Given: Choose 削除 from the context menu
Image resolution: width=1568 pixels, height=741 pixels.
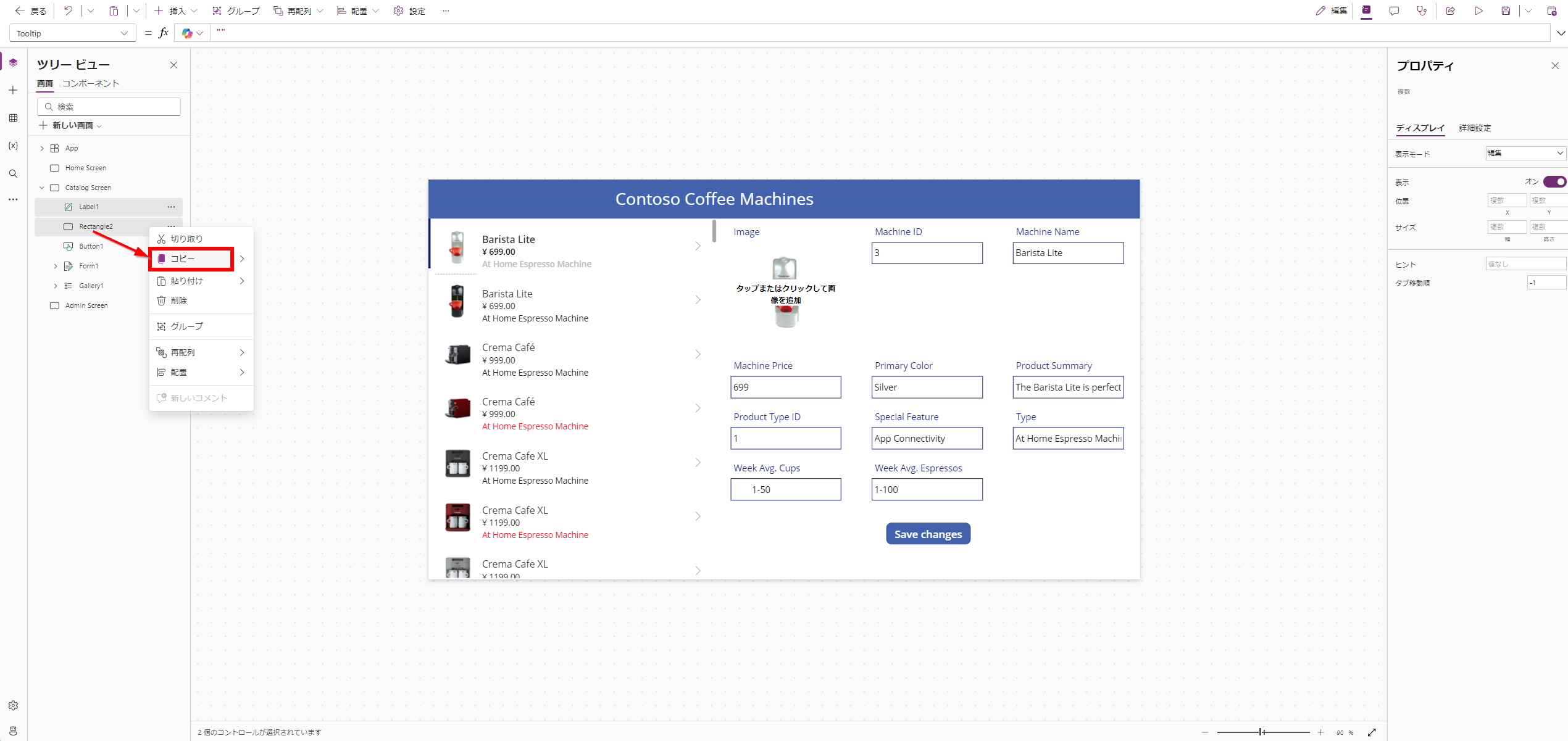Looking at the screenshot, I should [x=201, y=300].
